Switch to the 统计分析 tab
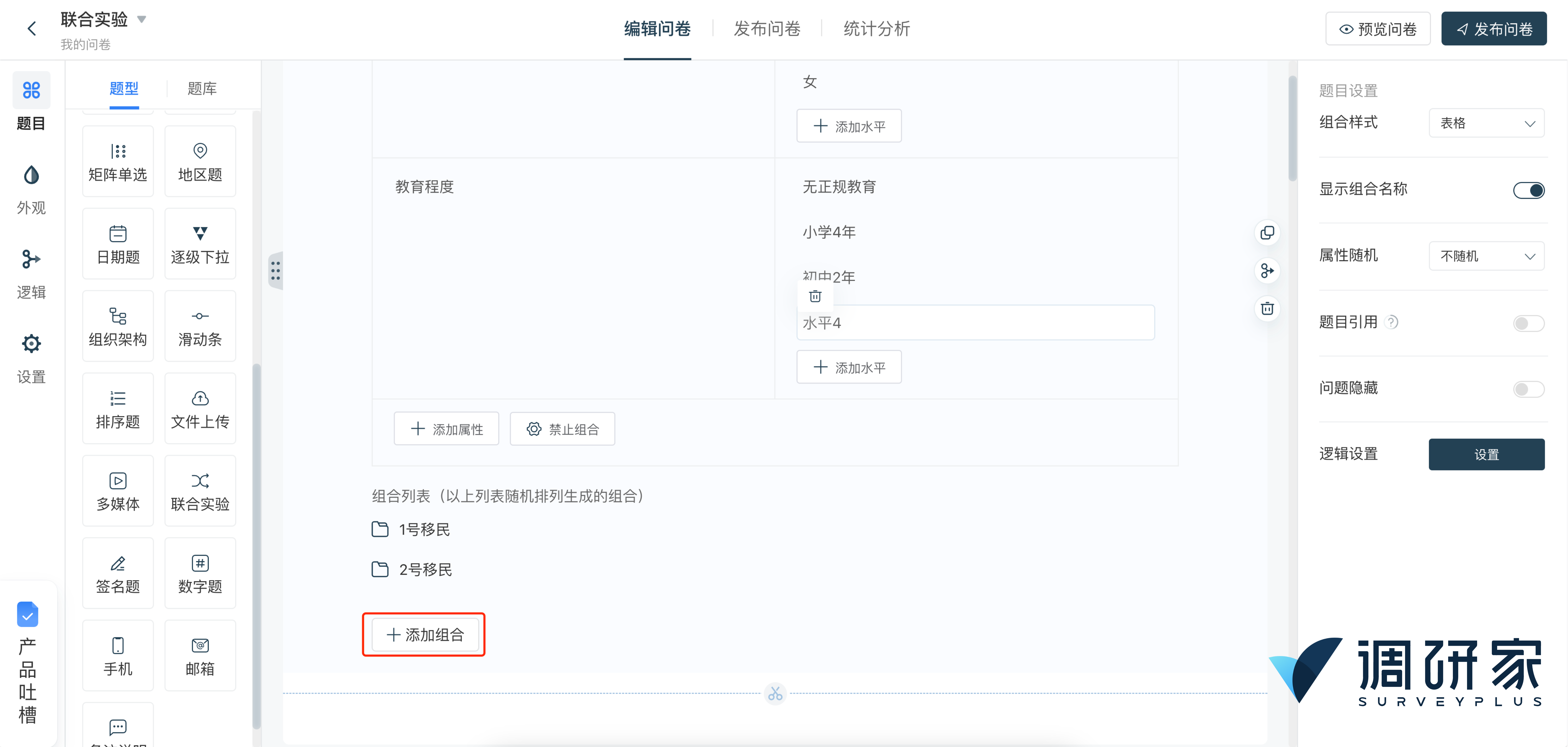This screenshot has width=1568, height=747. 877,29
